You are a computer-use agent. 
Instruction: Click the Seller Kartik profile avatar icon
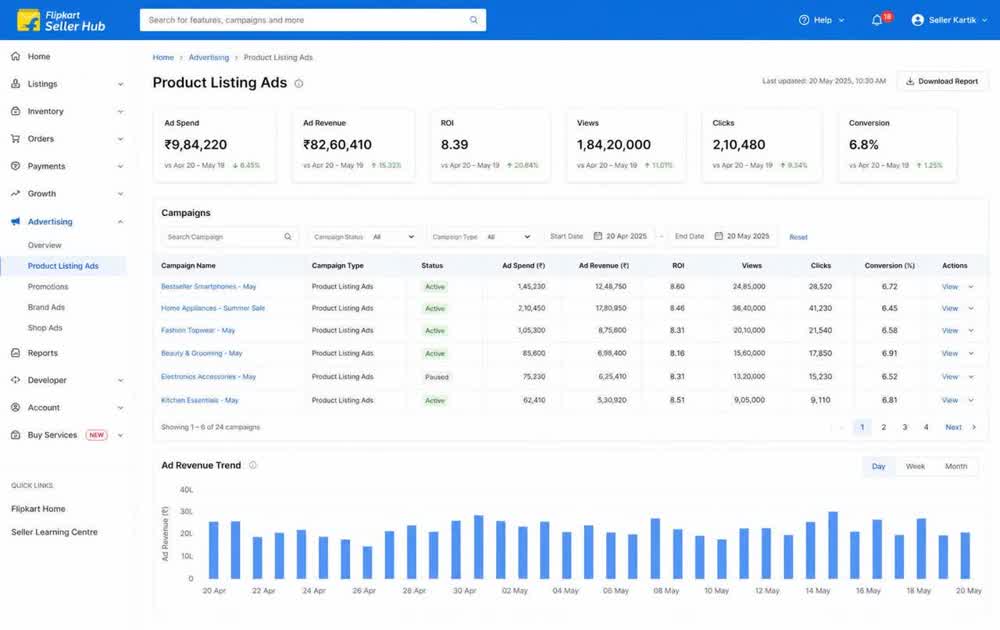tap(918, 20)
